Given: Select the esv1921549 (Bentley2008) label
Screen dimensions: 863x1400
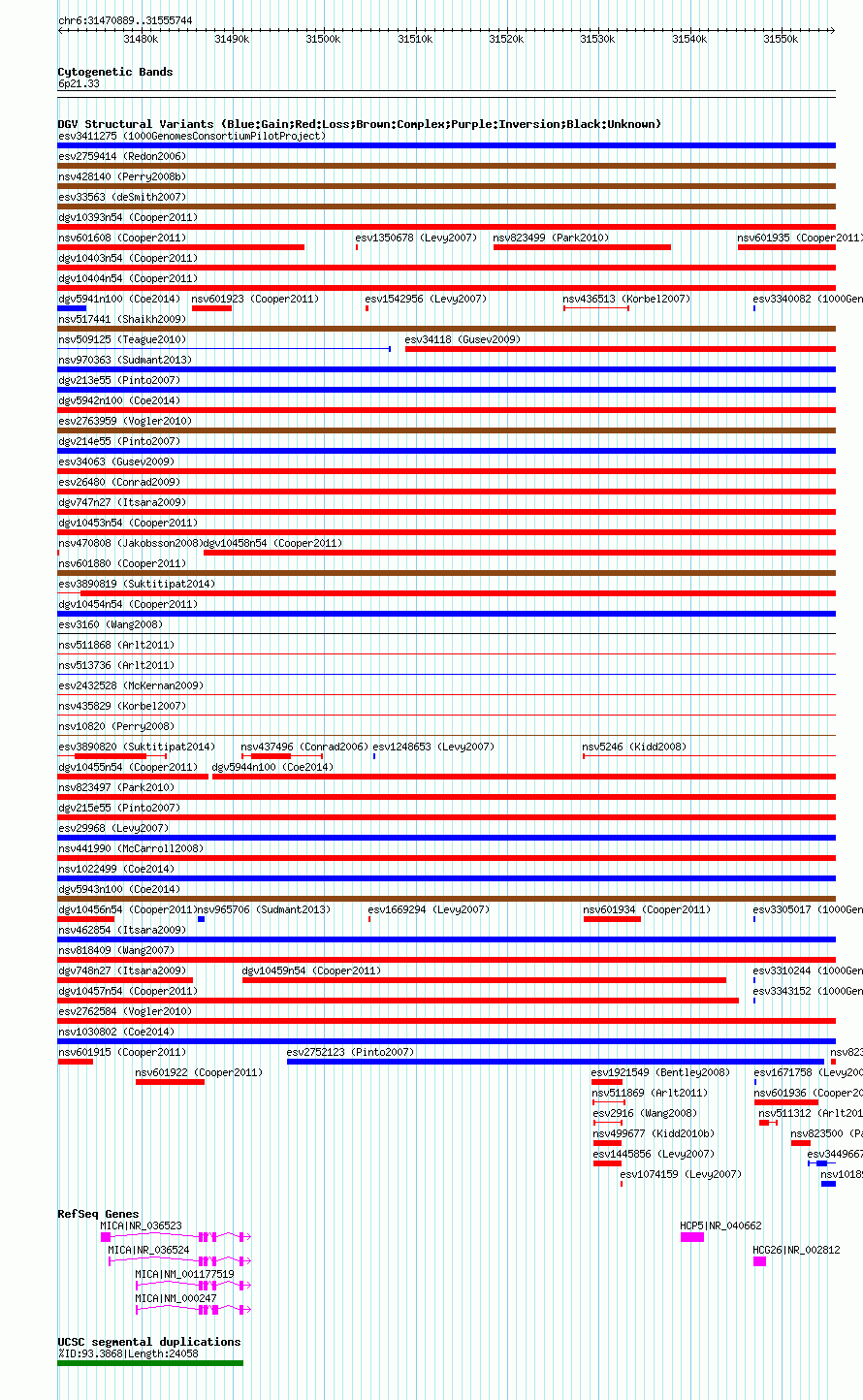Looking at the screenshot, I should pos(660,1072).
